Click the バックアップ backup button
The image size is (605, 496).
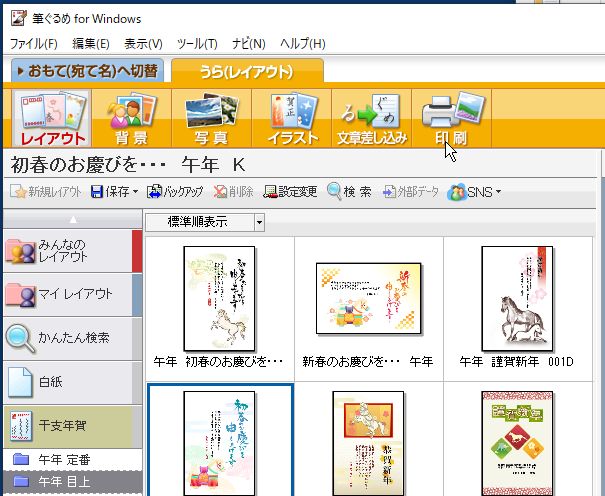pos(175,192)
